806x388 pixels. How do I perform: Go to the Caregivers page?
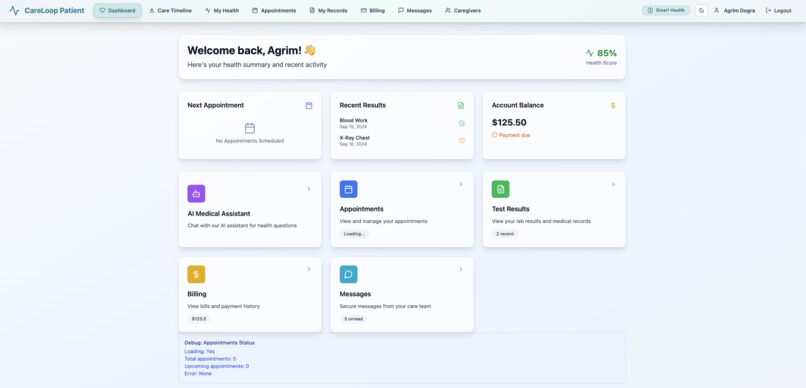(x=463, y=10)
